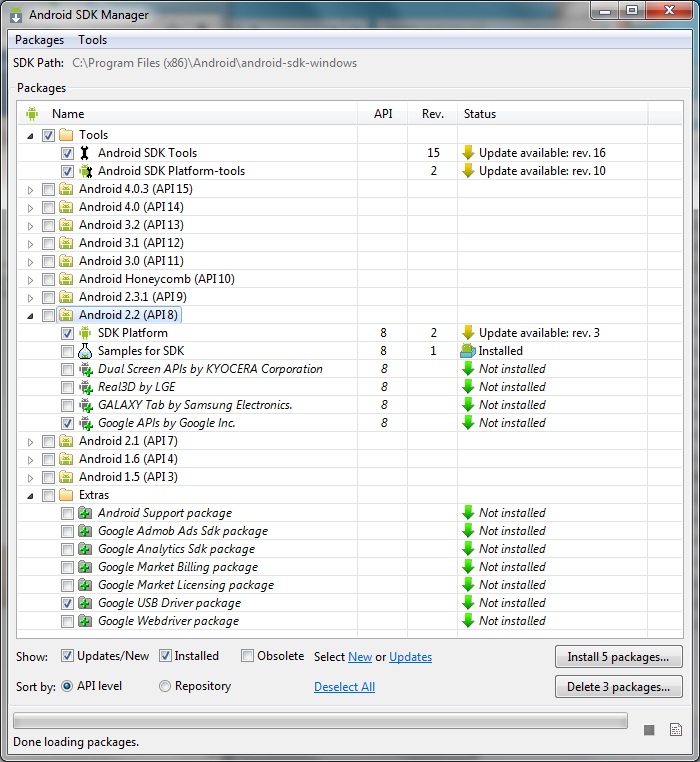Image resolution: width=700 pixels, height=762 pixels.
Task: Expand the Android 1.5 (API 3) group
Action: (30, 478)
